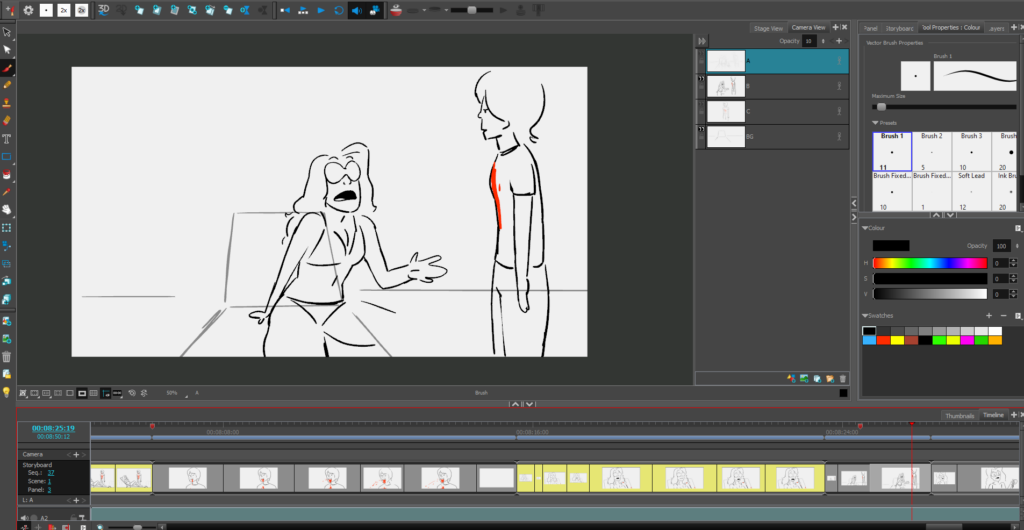Toggle layer C animation icon at right

pos(839,112)
